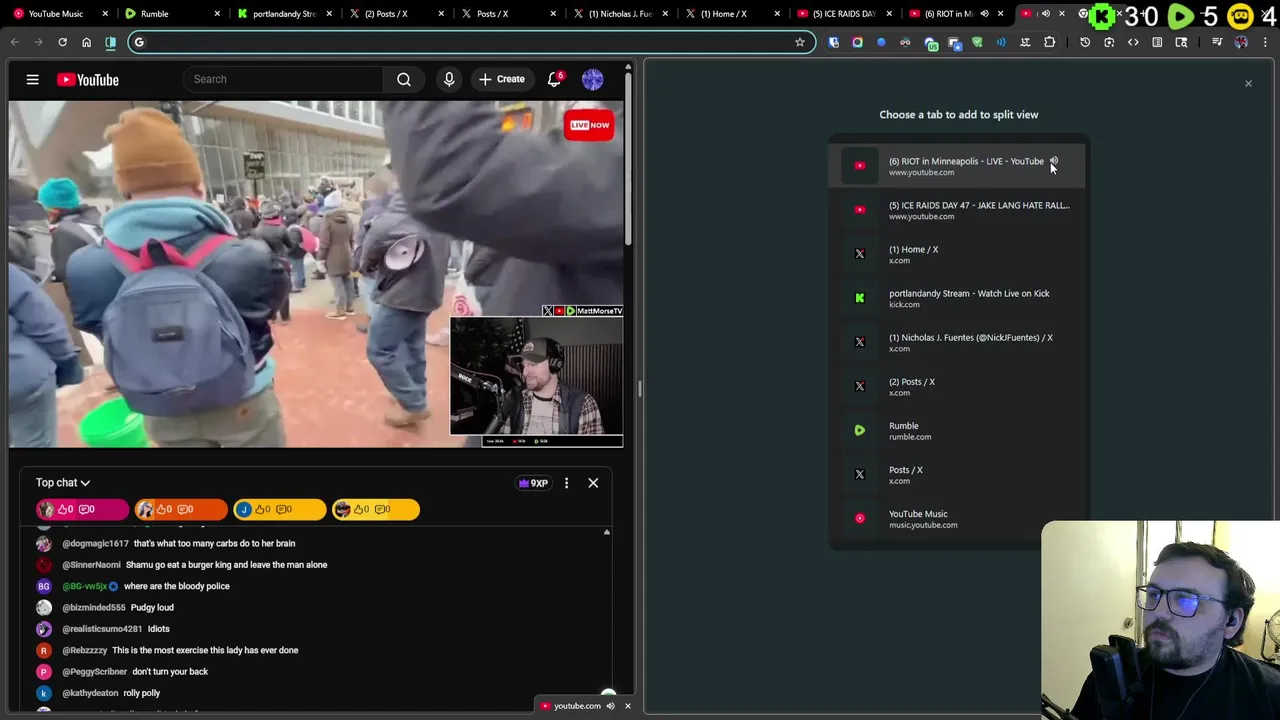The height and width of the screenshot is (720, 1280).
Task: Mute the youtube.com split-view pill speaker
Action: [x=610, y=706]
